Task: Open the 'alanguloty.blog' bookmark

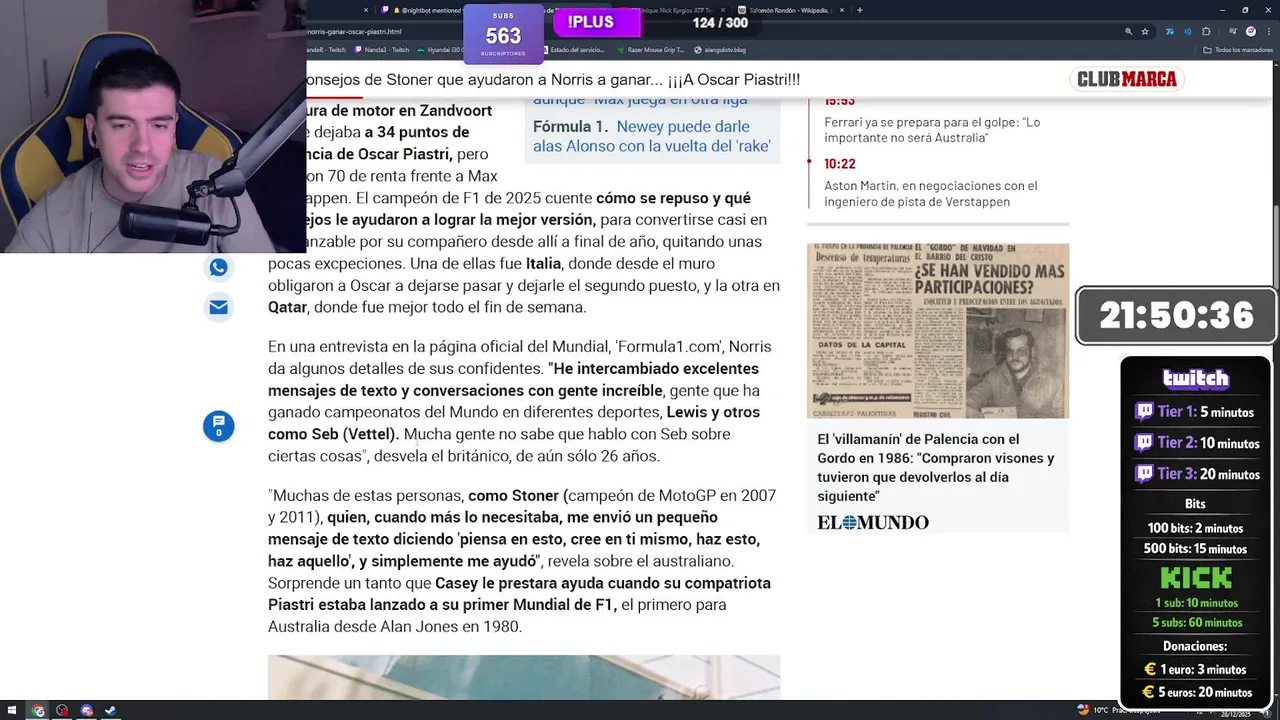Action: (x=719, y=49)
